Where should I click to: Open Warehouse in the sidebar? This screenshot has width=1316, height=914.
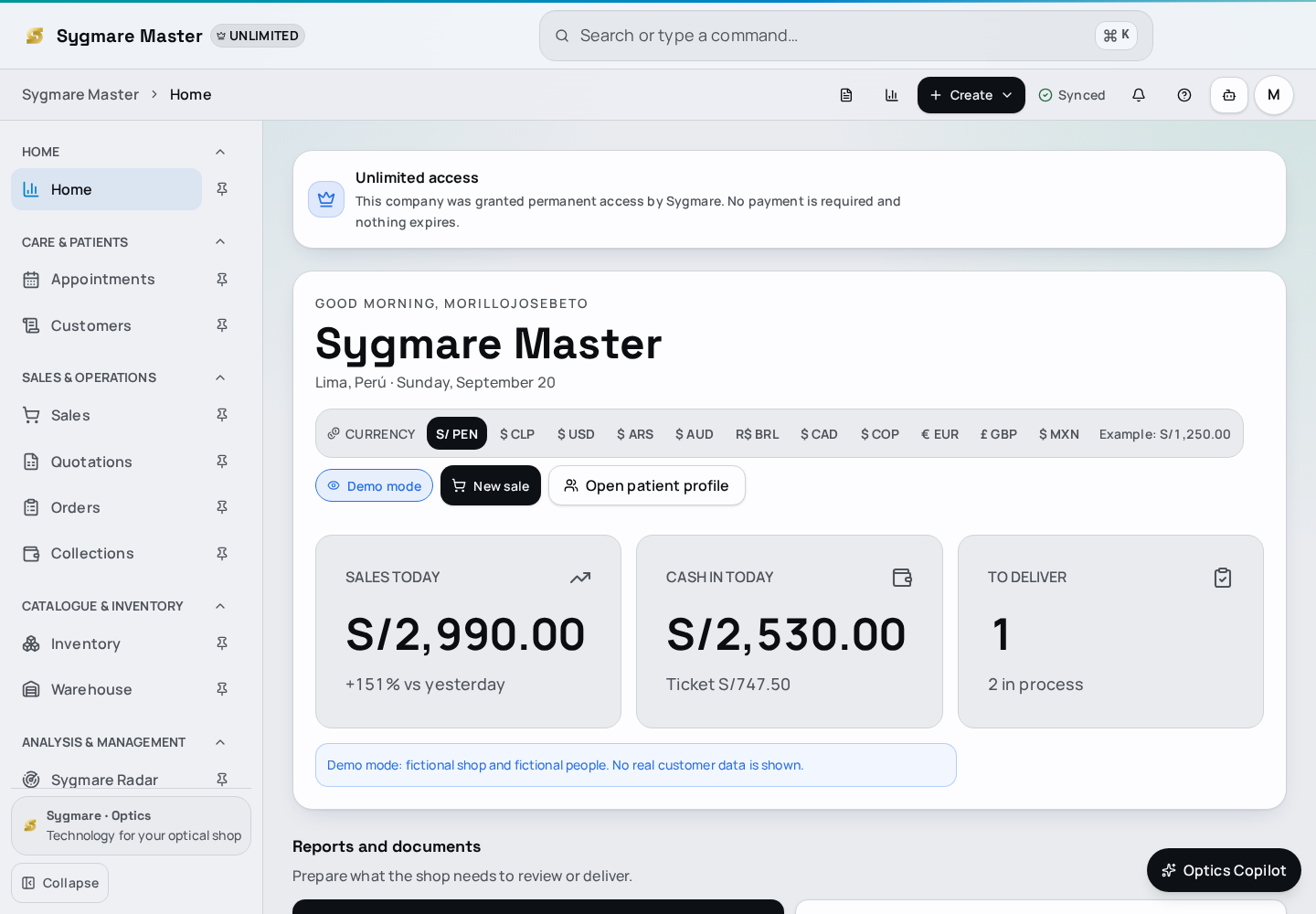pyautogui.click(x=106, y=689)
